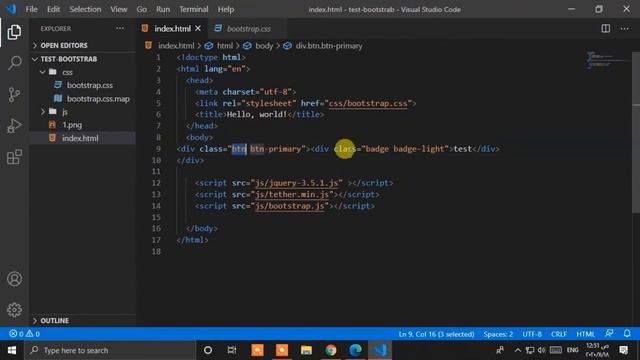Open Explorer Views and More Actions ellipsis
The width and height of the screenshot is (640, 360).
120,28
